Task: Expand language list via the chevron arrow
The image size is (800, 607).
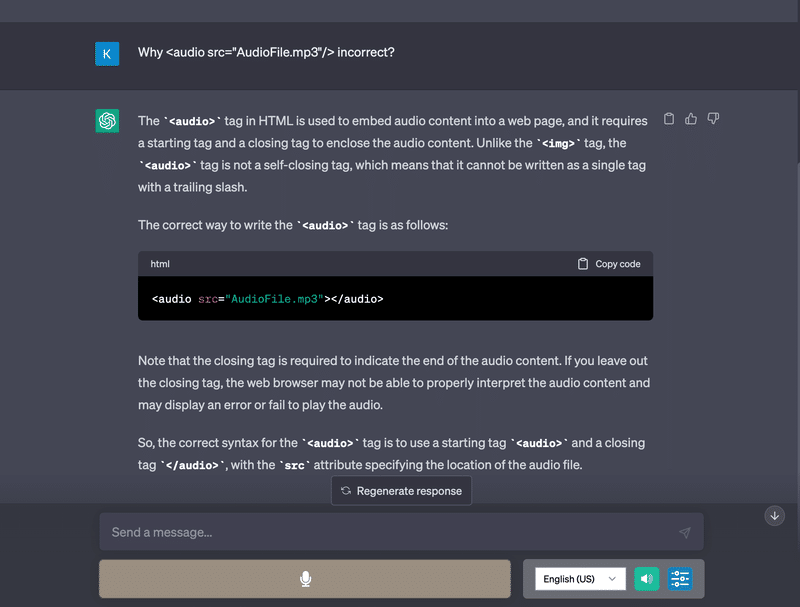Action: (612, 579)
